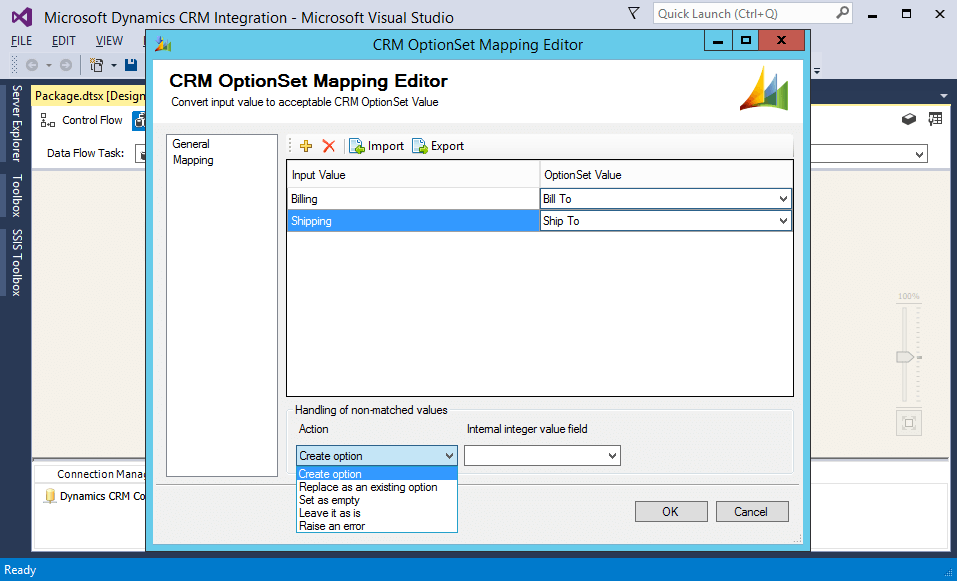
Task: Click the Quick Launch magnifier icon
Action: pyautogui.click(x=842, y=13)
